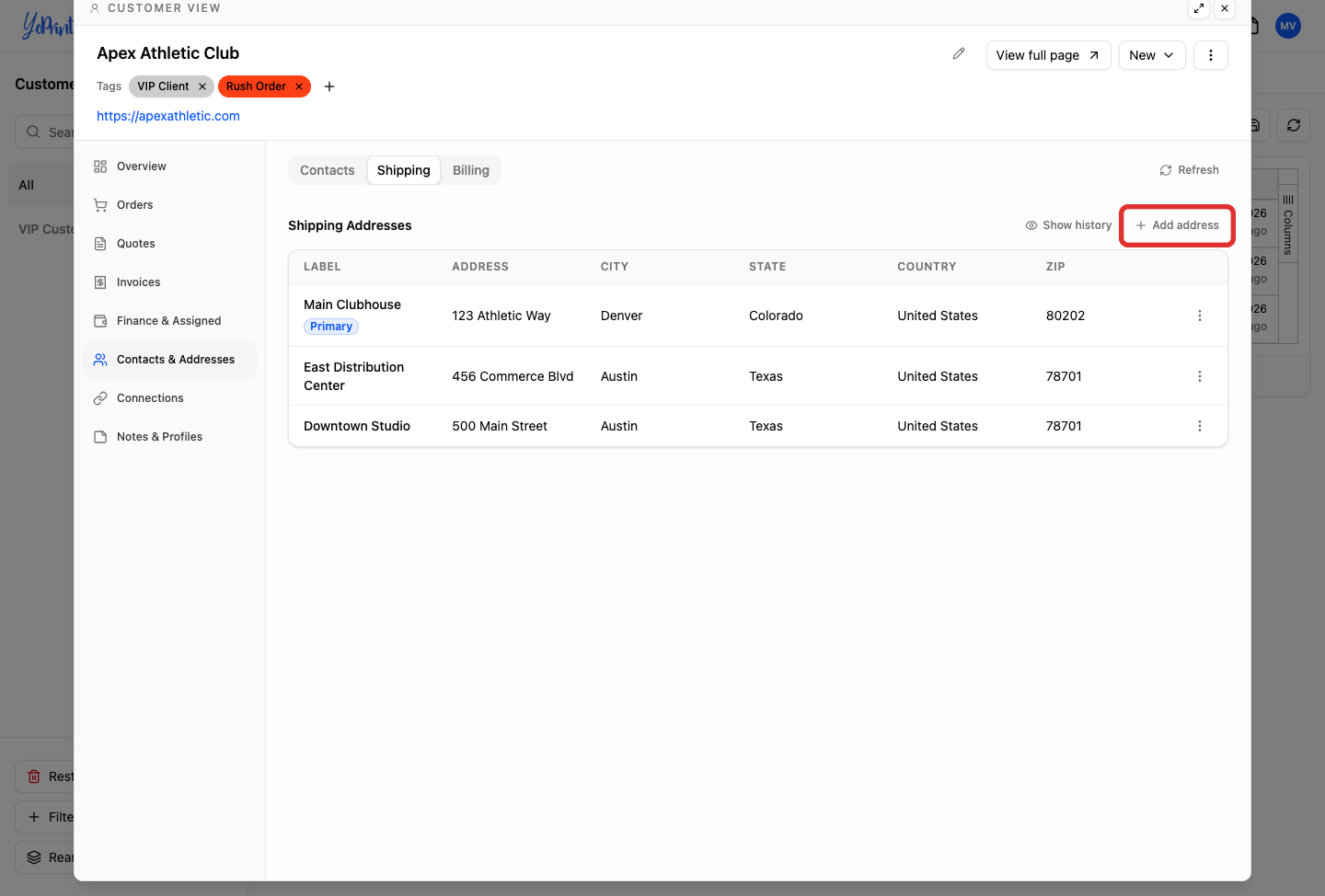Open row menu for Downtown Studio

[1200, 426]
